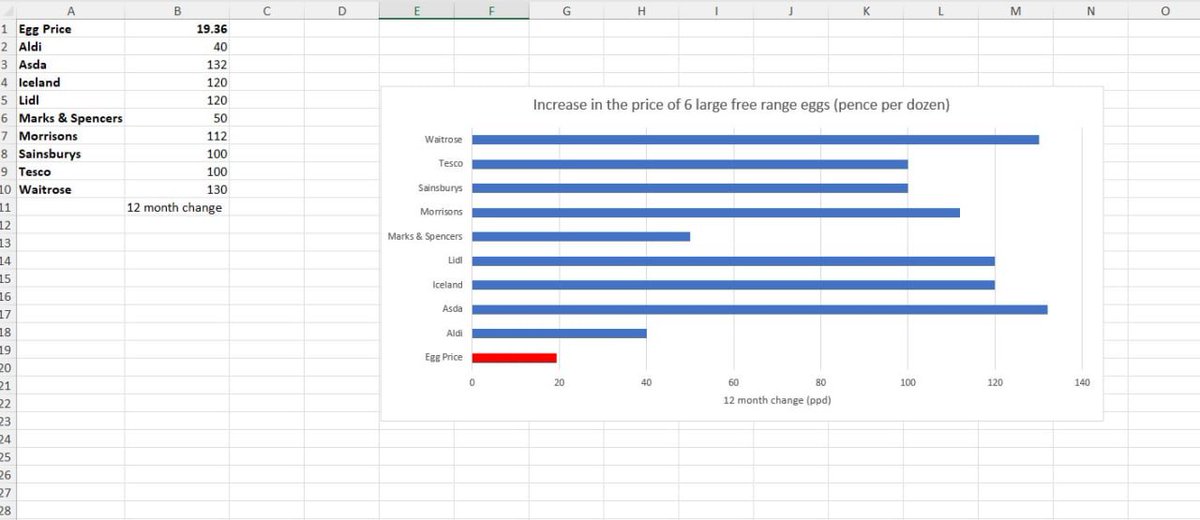This screenshot has width=1200, height=520.
Task: Select column B header
Action: [x=177, y=10]
